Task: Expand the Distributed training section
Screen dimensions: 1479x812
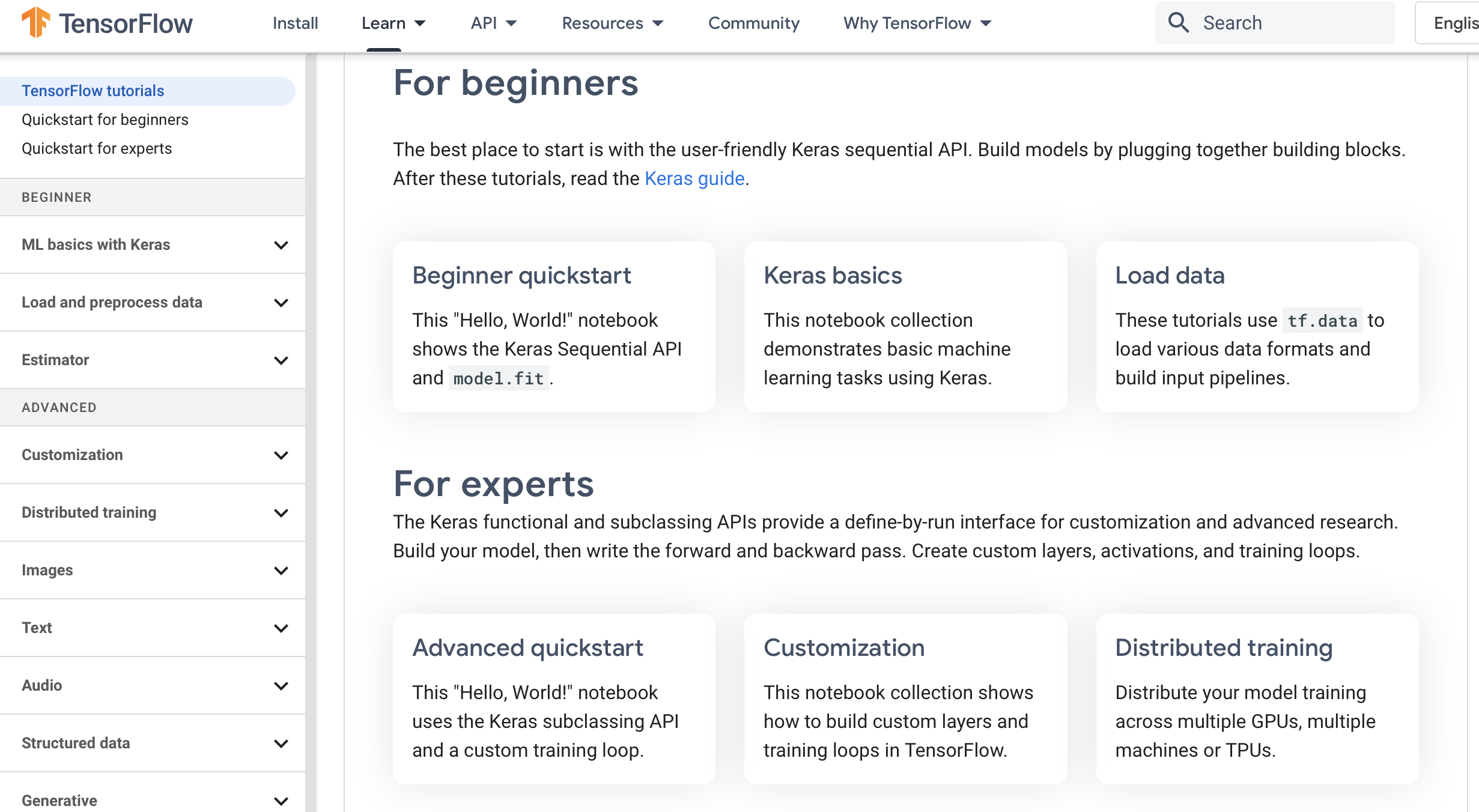Action: [280, 513]
